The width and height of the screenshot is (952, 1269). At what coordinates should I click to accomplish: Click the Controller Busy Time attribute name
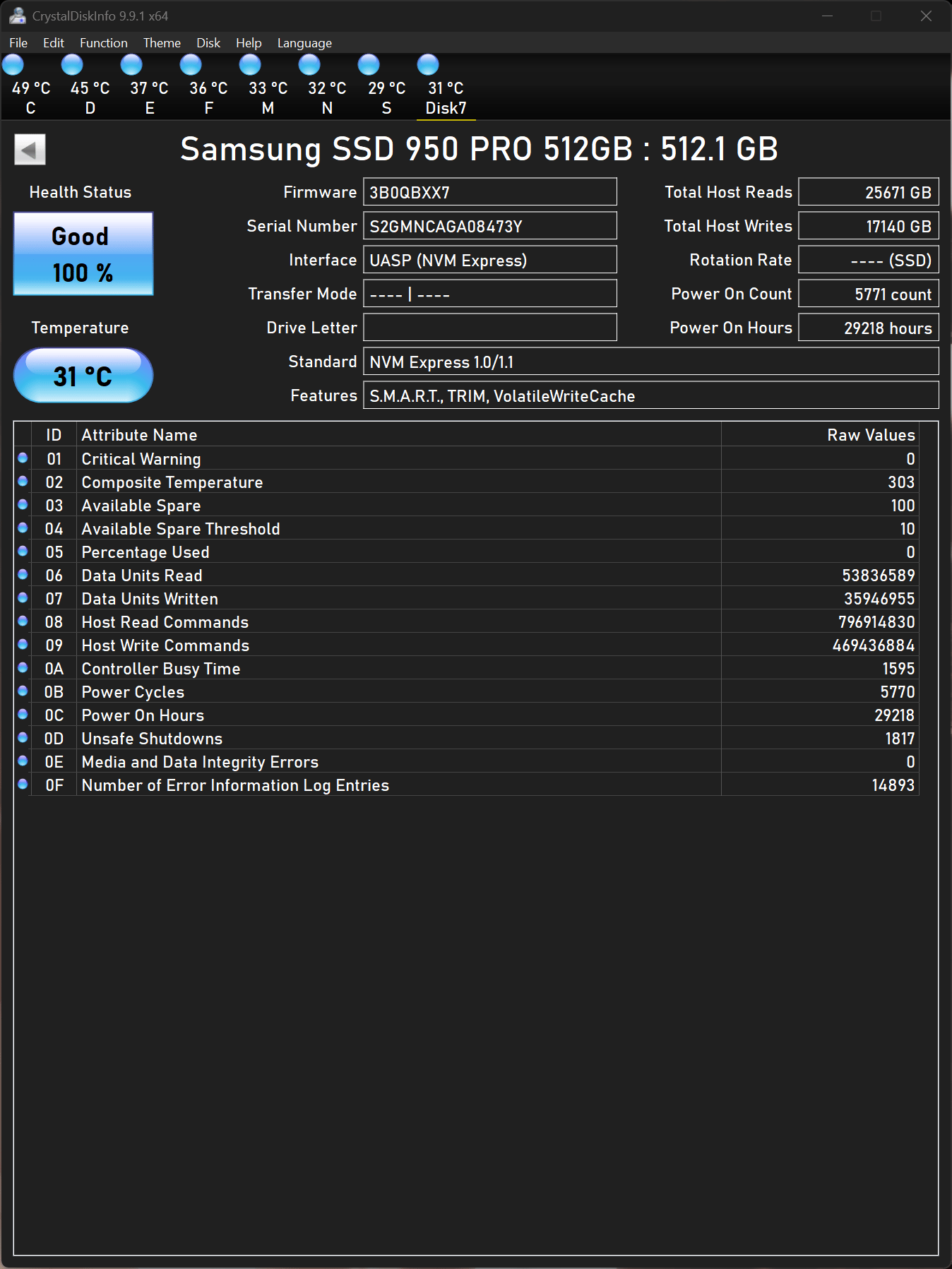coord(161,669)
